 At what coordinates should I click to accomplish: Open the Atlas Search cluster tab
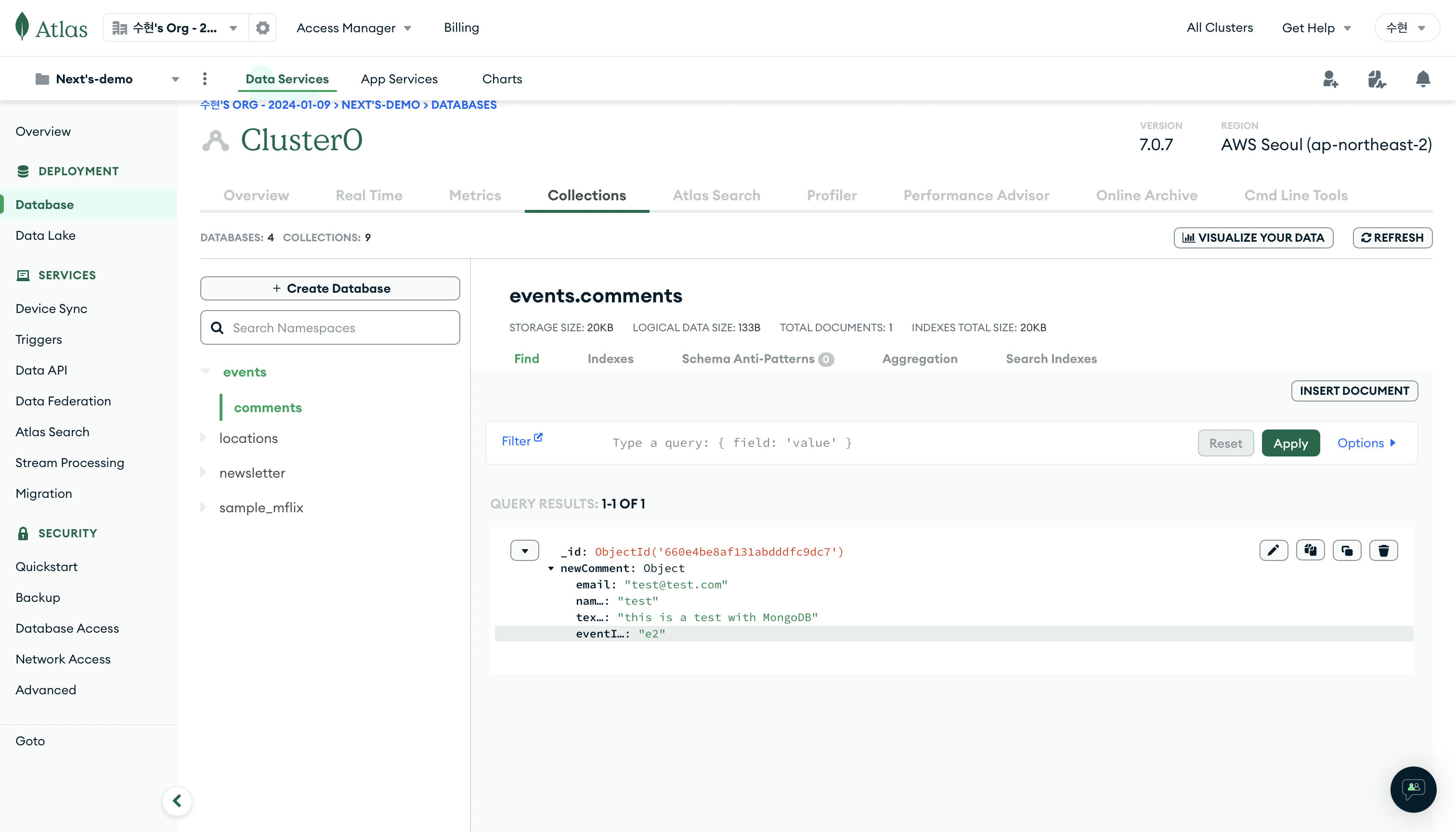(716, 195)
